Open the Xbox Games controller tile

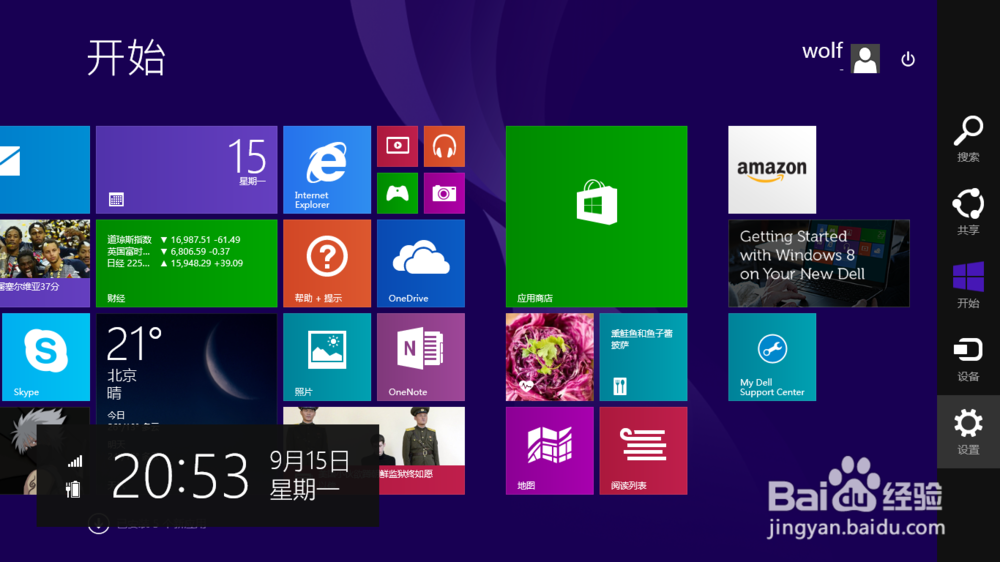[x=397, y=193]
